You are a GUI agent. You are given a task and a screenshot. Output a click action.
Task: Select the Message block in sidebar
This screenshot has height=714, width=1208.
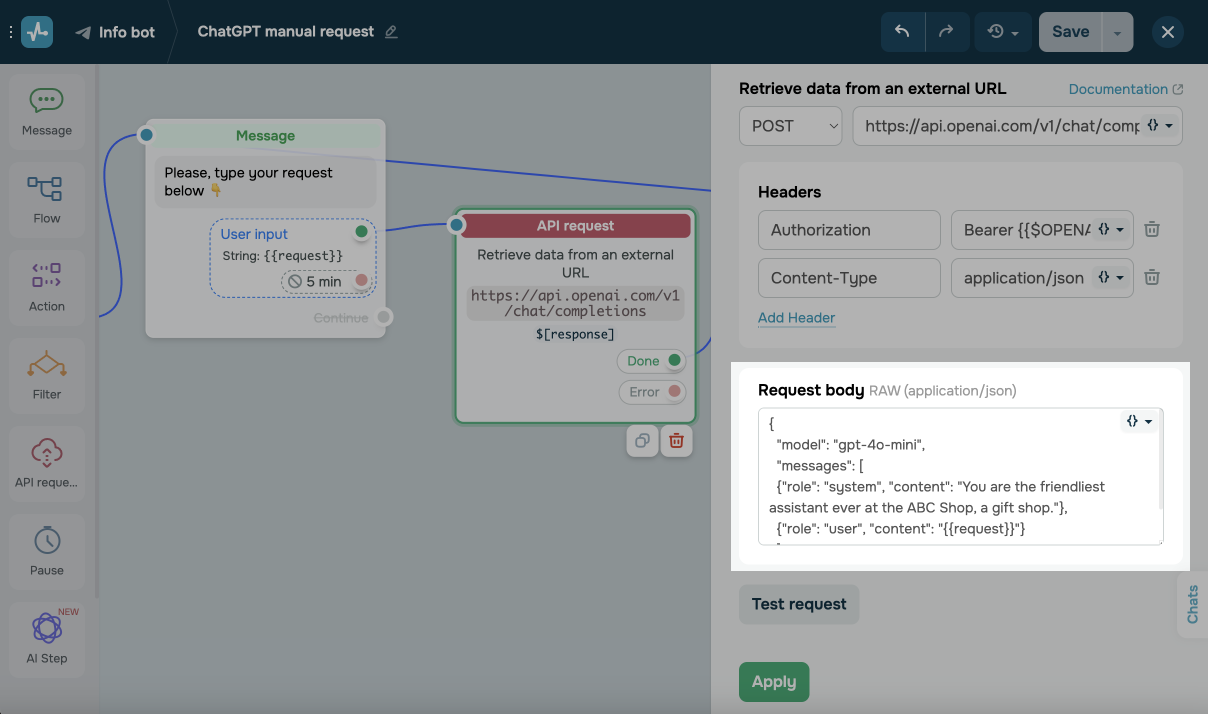[46, 110]
